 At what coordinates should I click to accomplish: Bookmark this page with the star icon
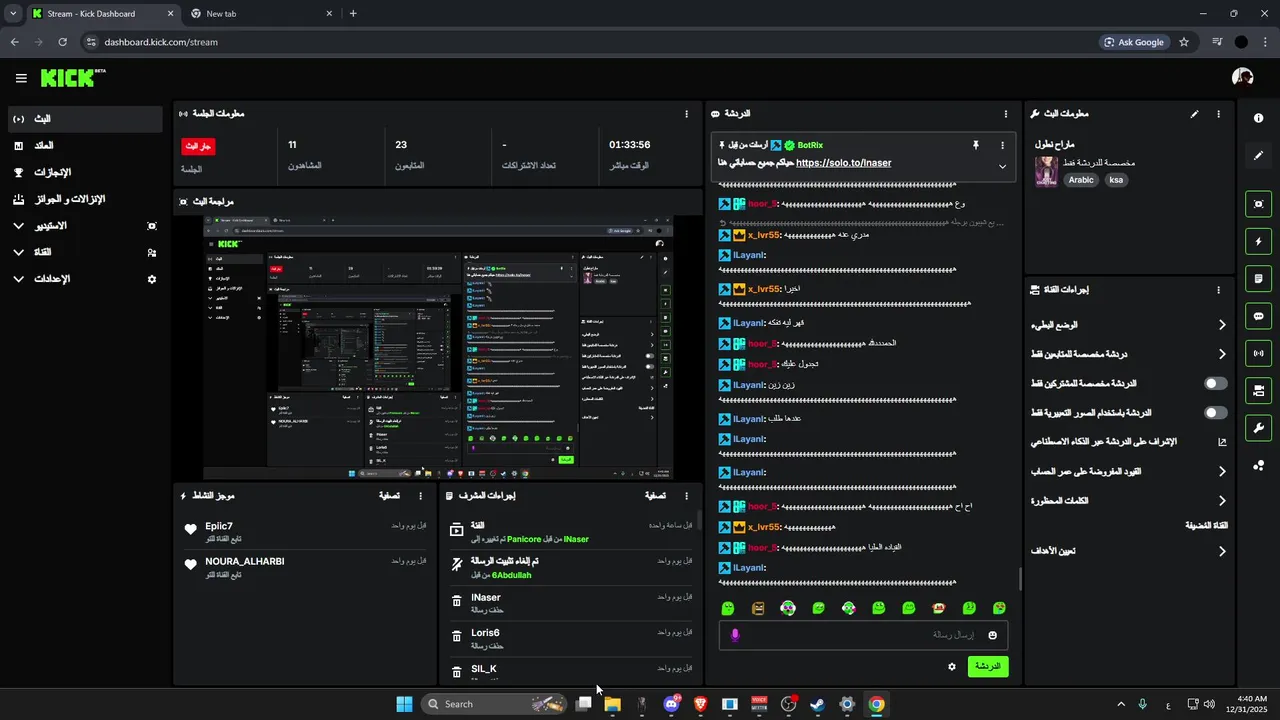[1184, 42]
